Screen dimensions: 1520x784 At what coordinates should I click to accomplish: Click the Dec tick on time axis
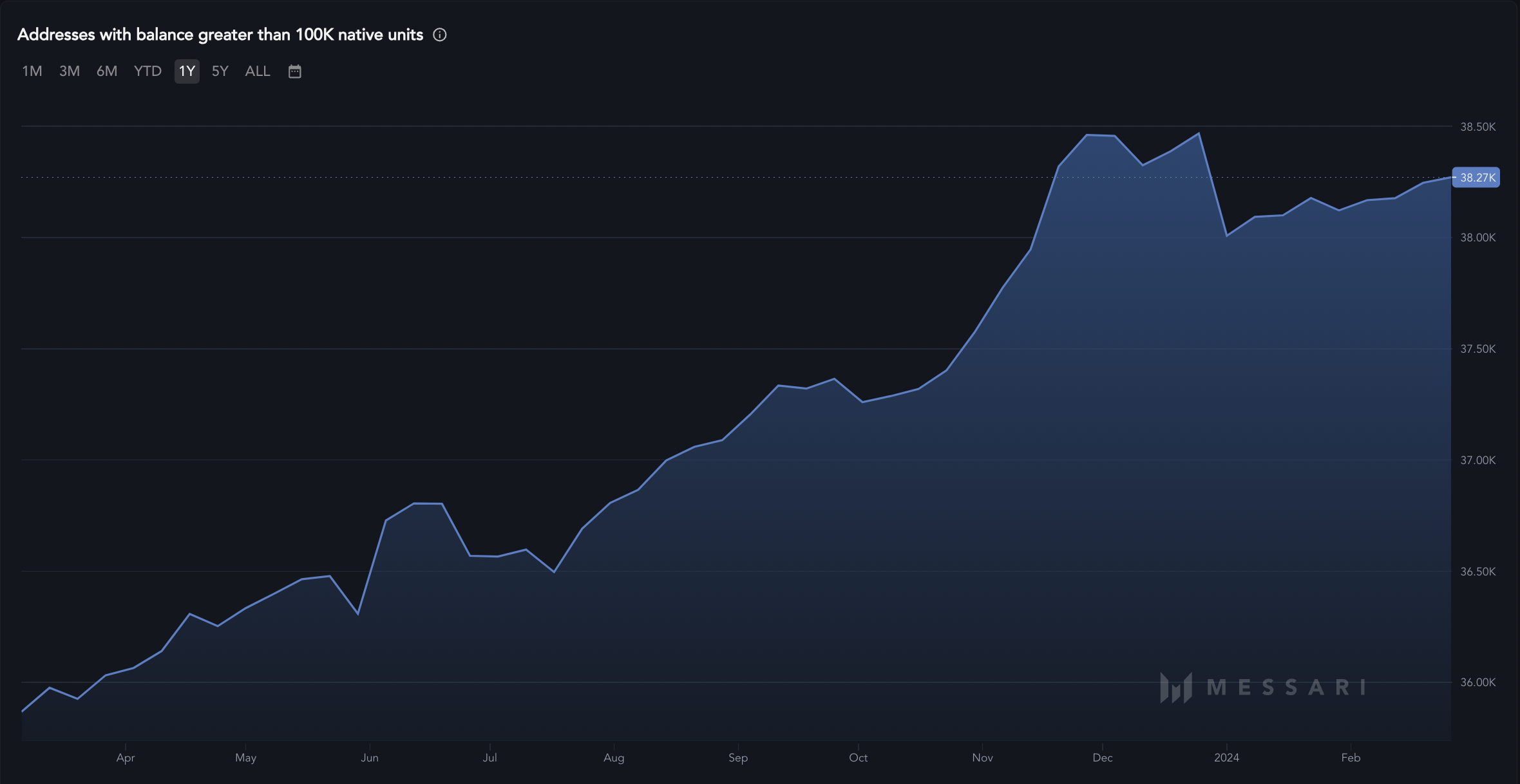pyautogui.click(x=1102, y=758)
